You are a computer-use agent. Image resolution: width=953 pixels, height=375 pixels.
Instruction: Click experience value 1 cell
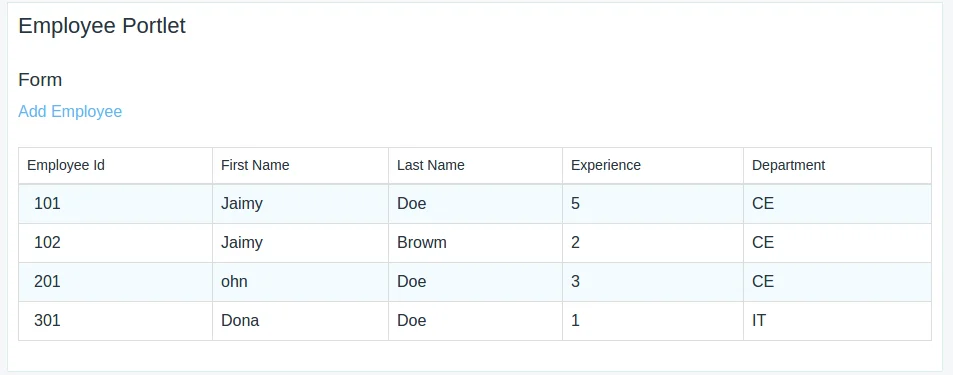(x=653, y=321)
